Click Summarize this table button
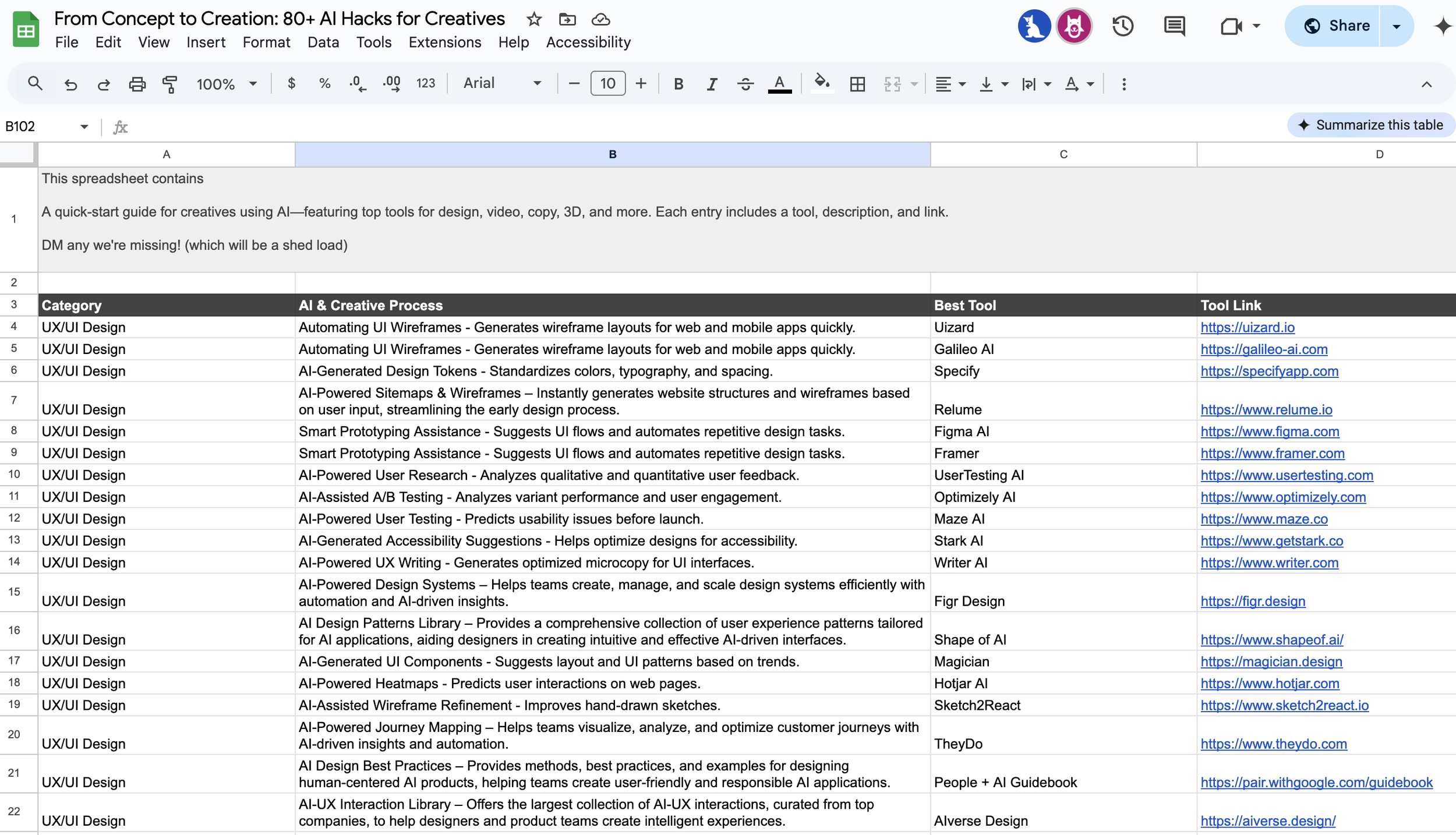Screen dimensions: 1456x835 coord(1371,125)
